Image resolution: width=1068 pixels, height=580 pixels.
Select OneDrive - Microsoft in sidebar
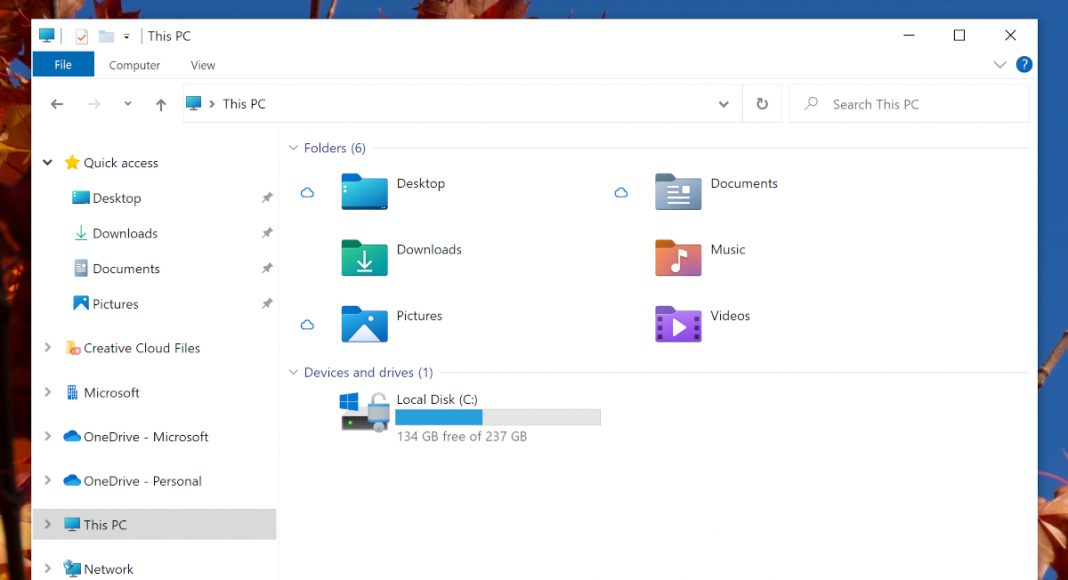click(x=146, y=437)
